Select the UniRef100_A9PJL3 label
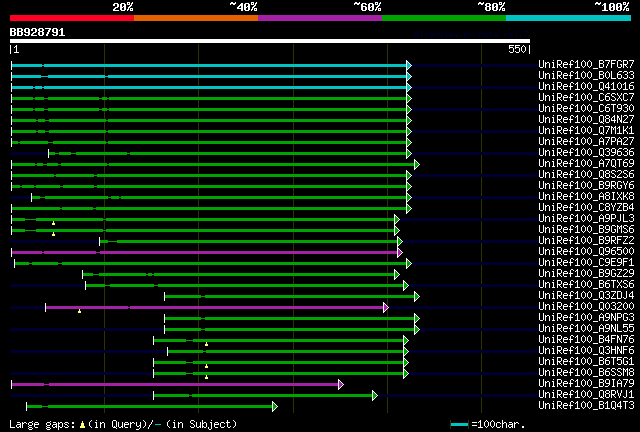The image size is (640, 432). coord(586,218)
